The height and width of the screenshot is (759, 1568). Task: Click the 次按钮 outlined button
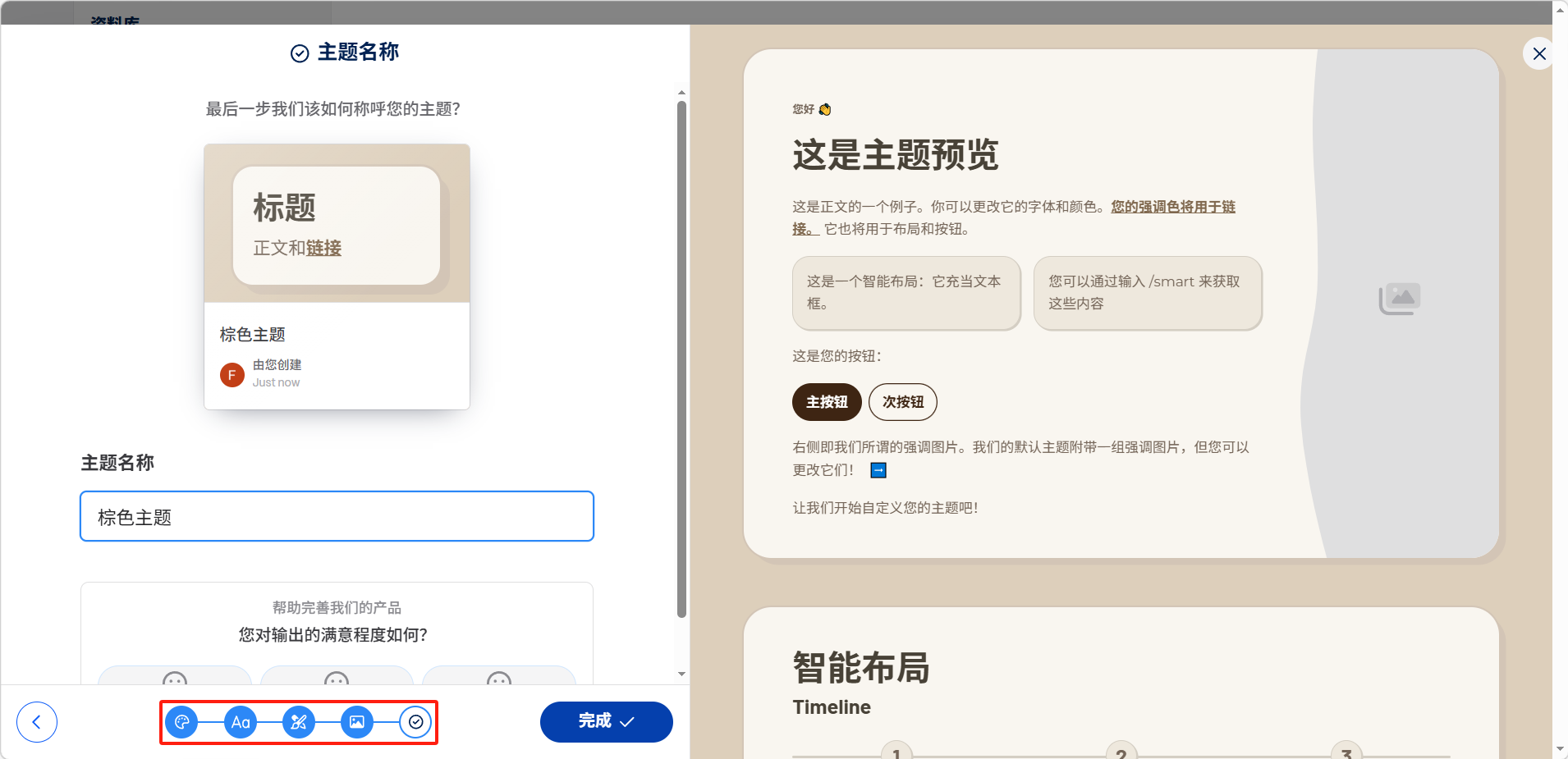[902, 402]
